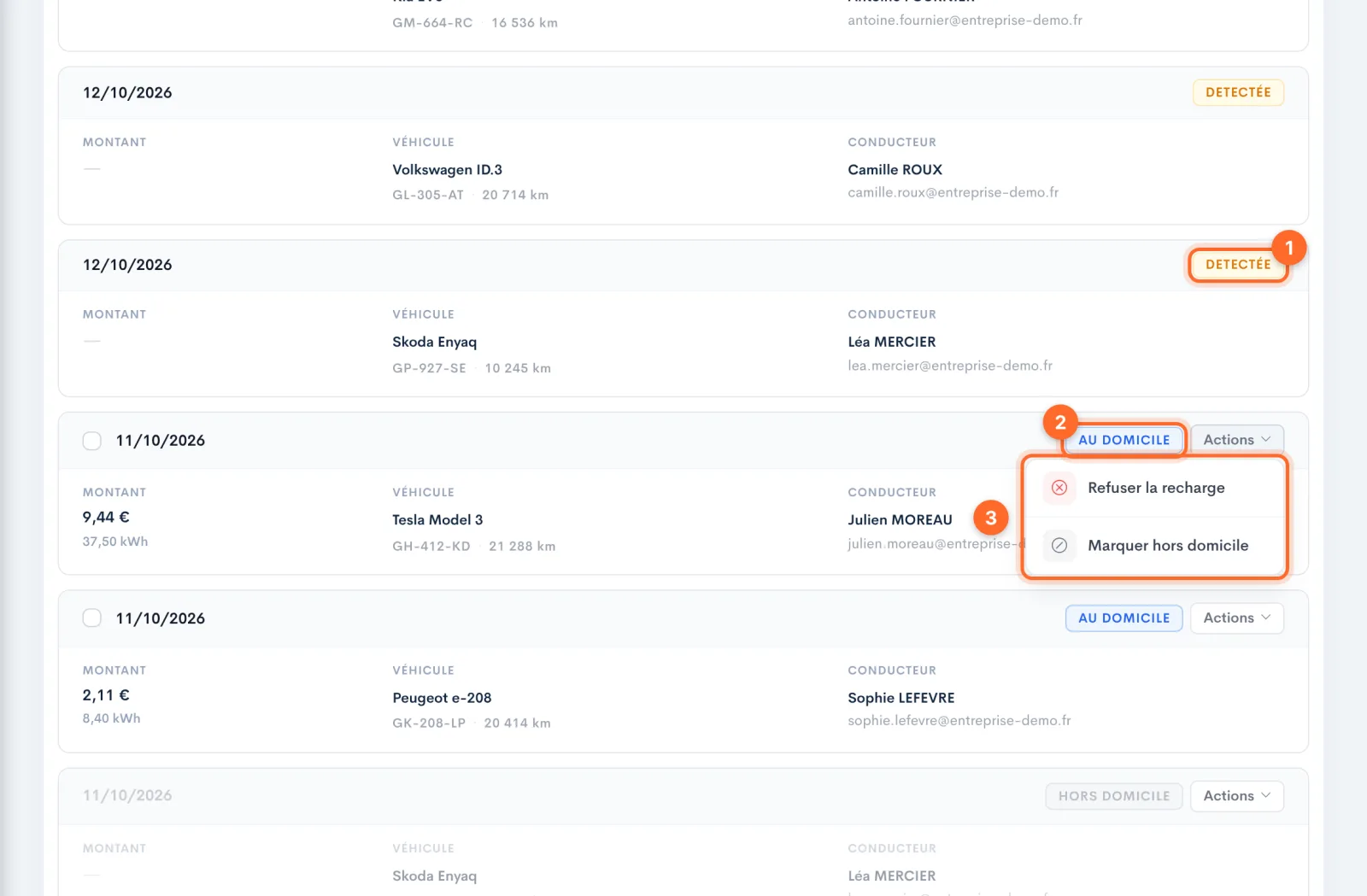Open the Actions dropdown on the Peugeot e-208 row
The image size is (1367, 896).
click(1237, 618)
